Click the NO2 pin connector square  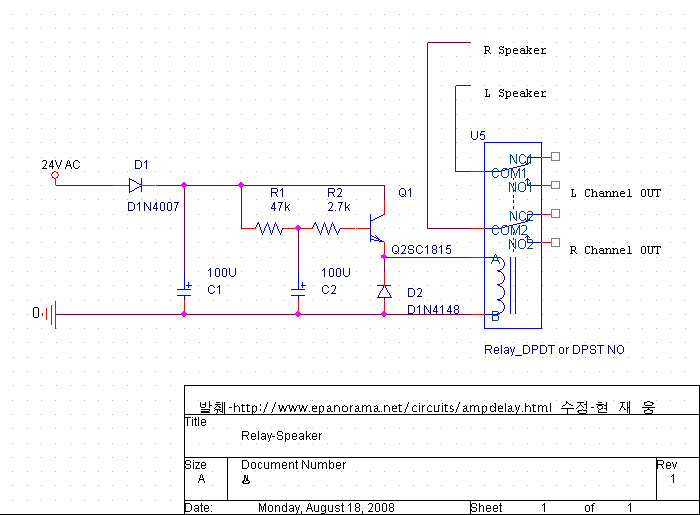(x=555, y=242)
